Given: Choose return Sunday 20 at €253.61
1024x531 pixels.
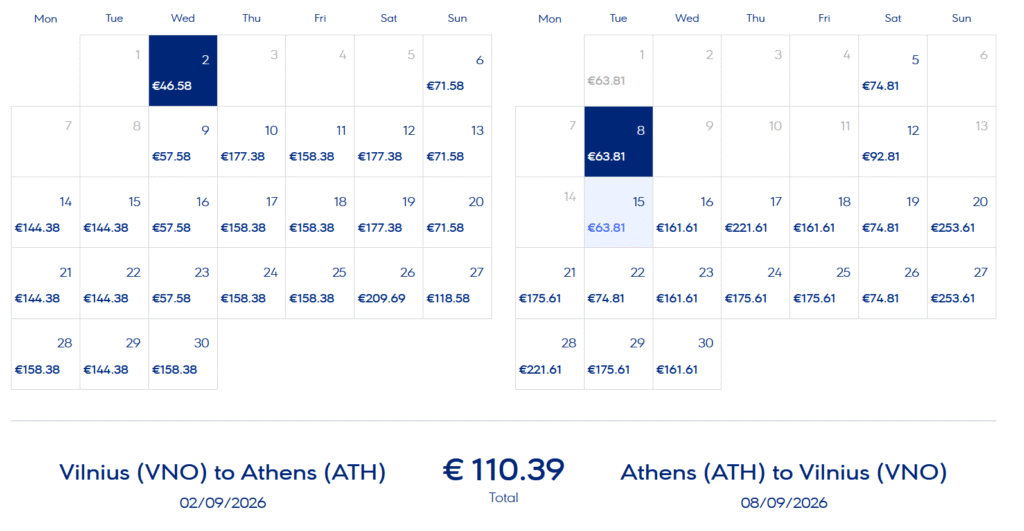Looking at the screenshot, I should point(961,213).
